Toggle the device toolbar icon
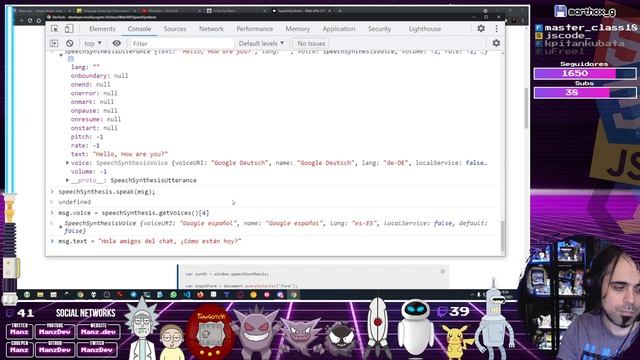 pos(69,29)
